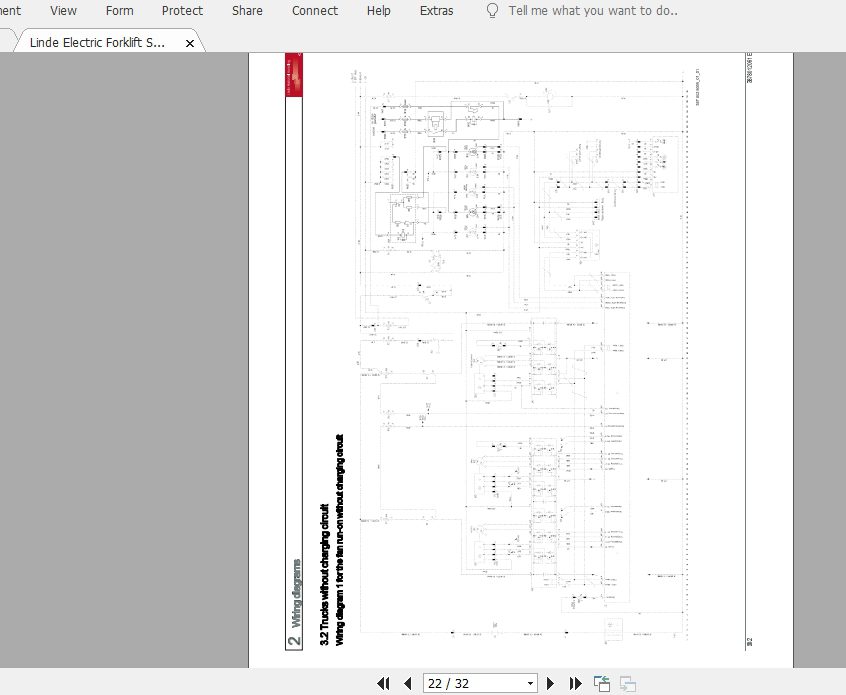
Task: Open the Protect menu
Action: [x=182, y=11]
